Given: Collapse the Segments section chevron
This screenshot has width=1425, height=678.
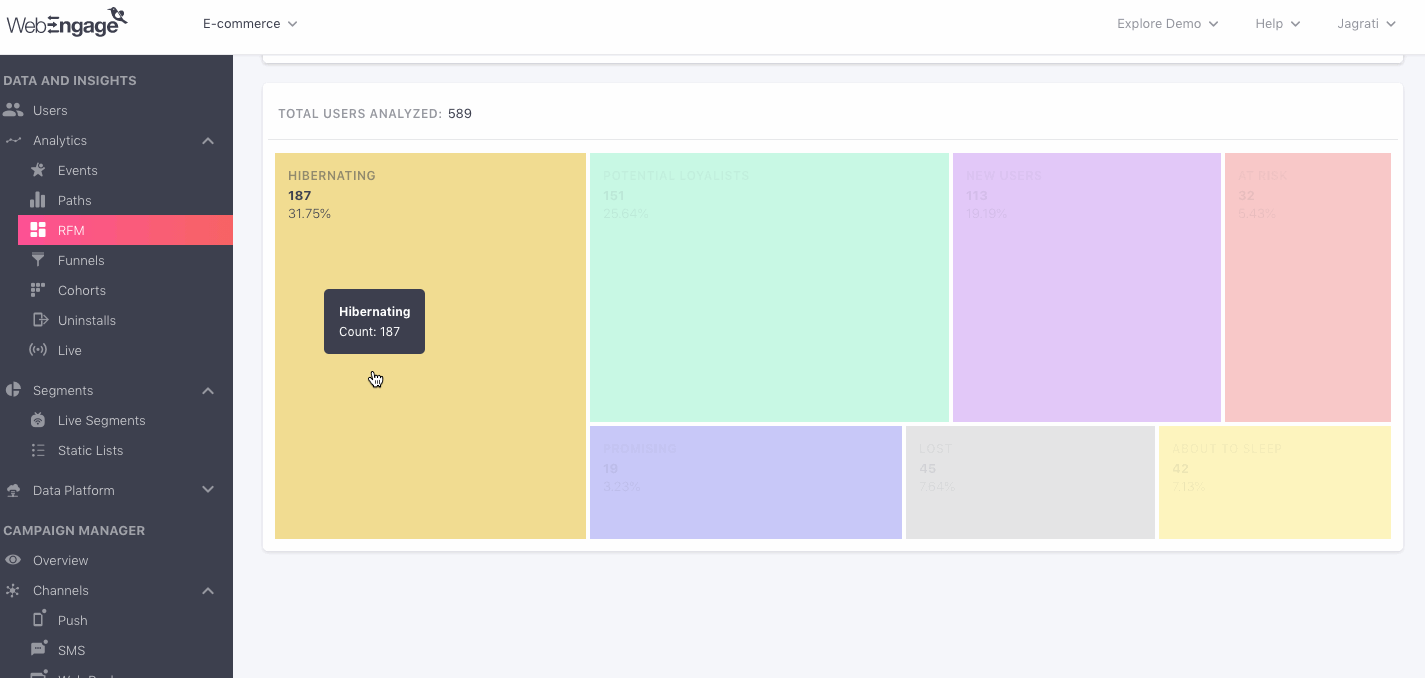Looking at the screenshot, I should 208,391.
